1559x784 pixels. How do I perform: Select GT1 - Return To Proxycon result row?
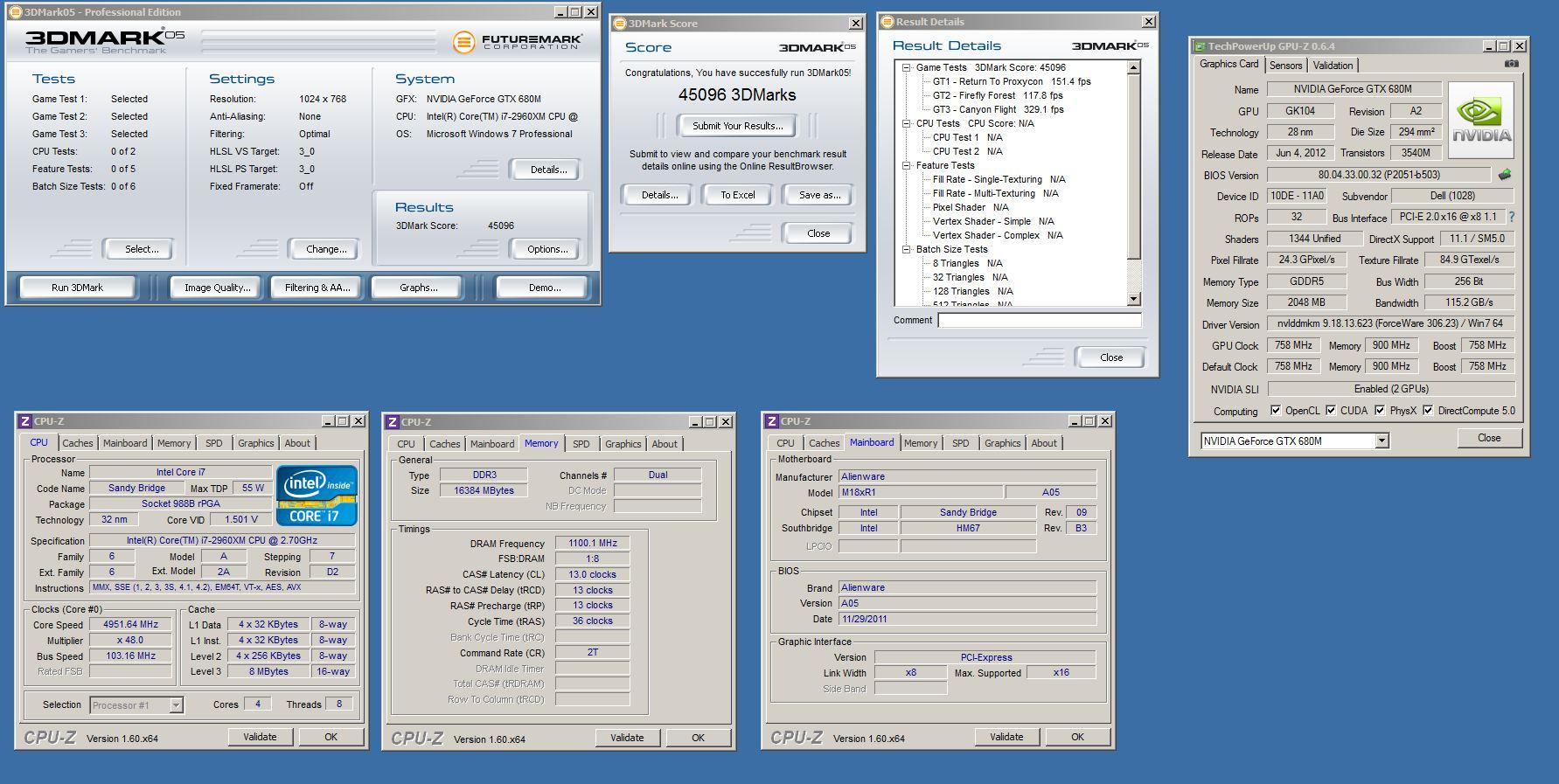(x=1012, y=81)
